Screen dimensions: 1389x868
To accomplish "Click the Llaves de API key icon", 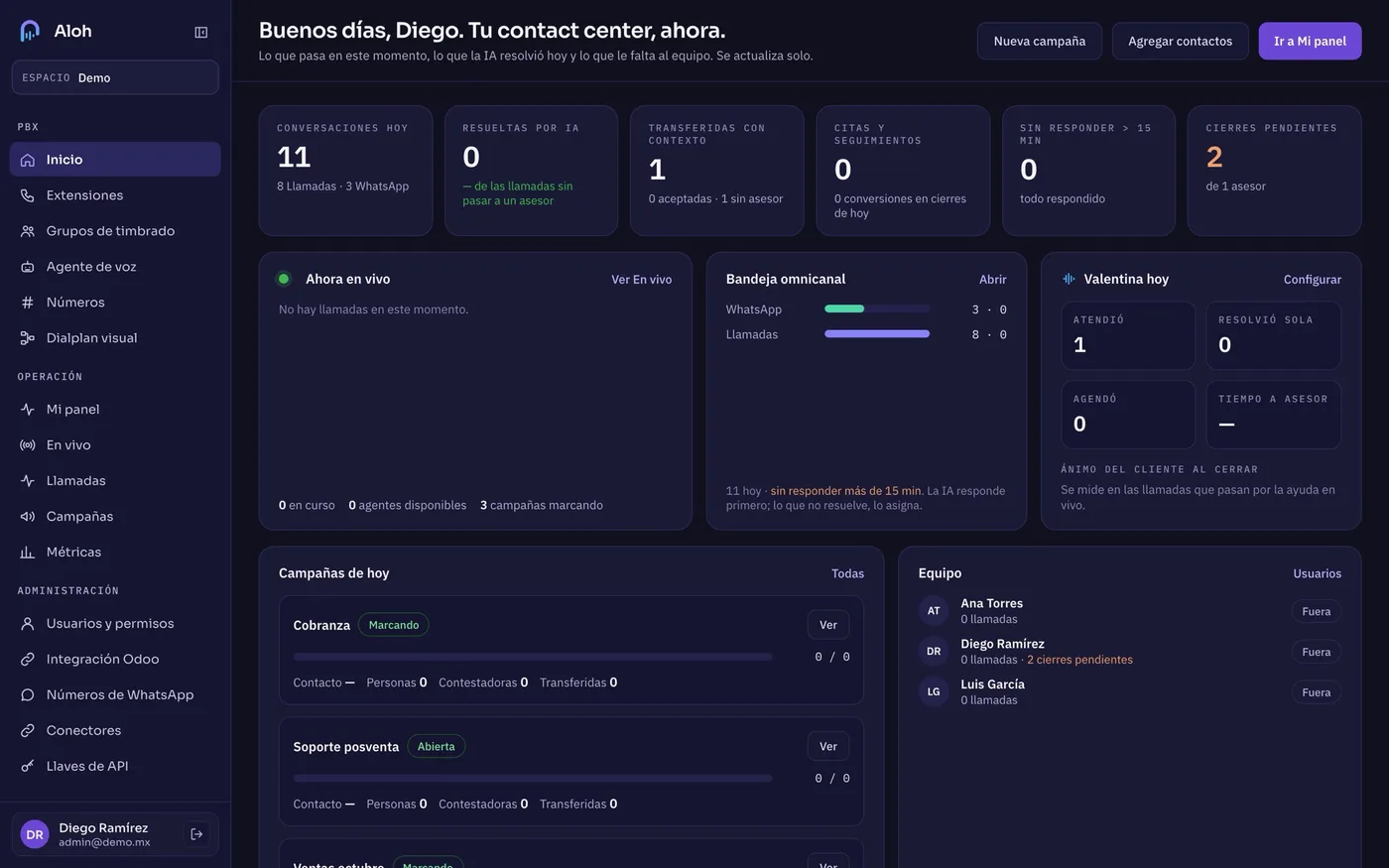I will [x=28, y=767].
